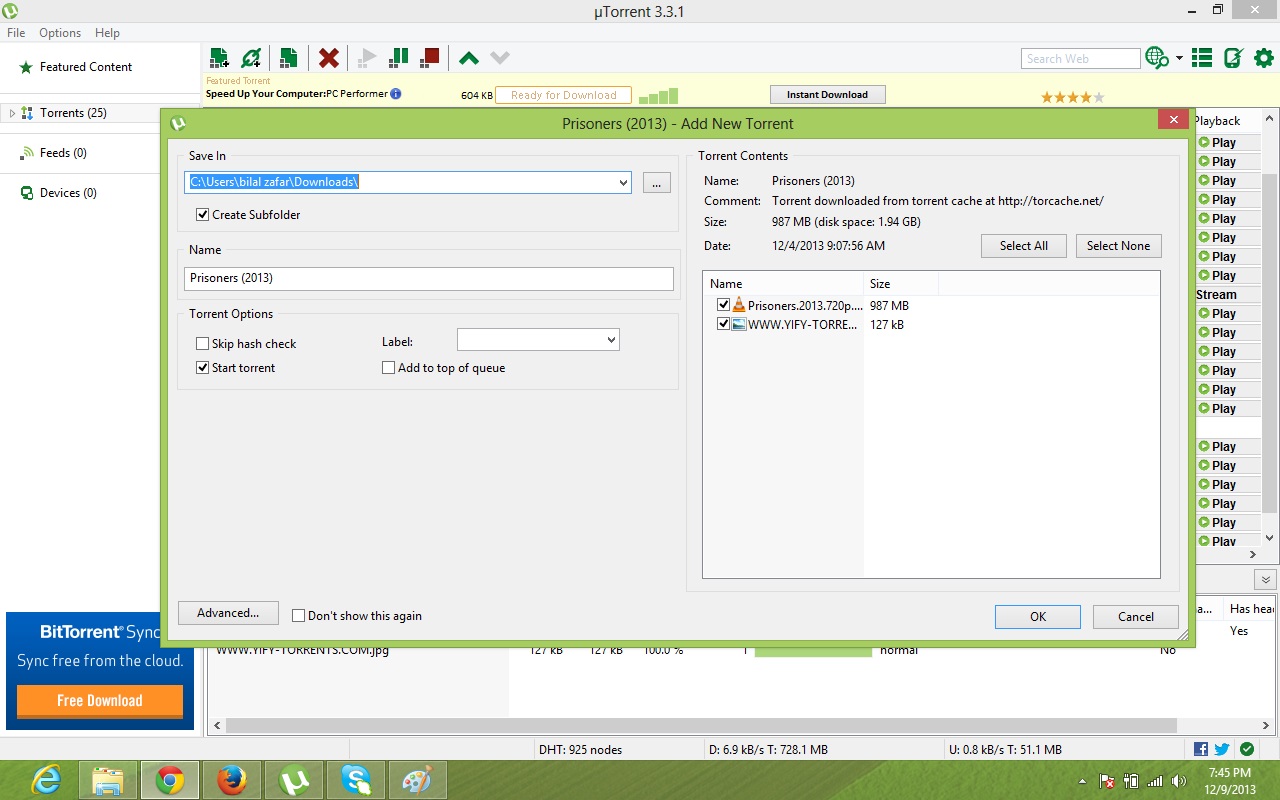Image resolution: width=1280 pixels, height=800 pixels.
Task: Open the Label dropdown
Action: 611,341
